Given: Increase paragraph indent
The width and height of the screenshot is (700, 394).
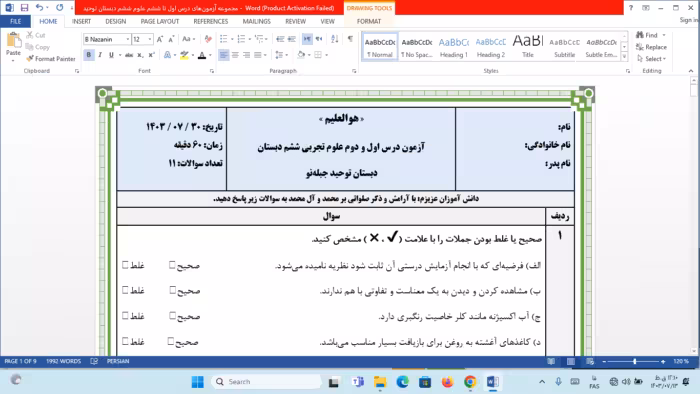Looking at the screenshot, I should 292,39.
